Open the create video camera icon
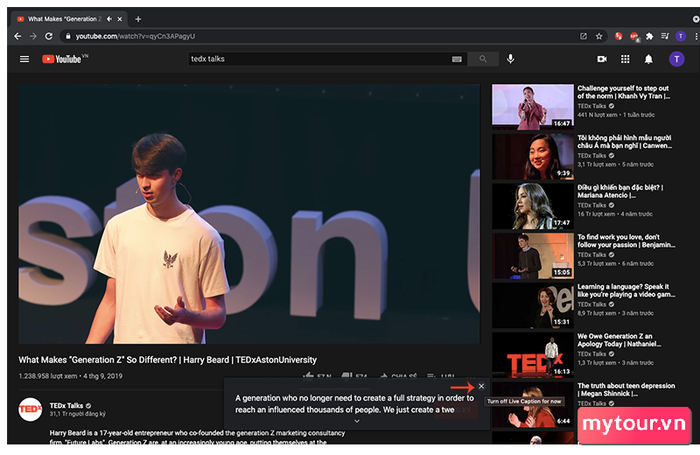Screen dimensions: 700x455 602,59
